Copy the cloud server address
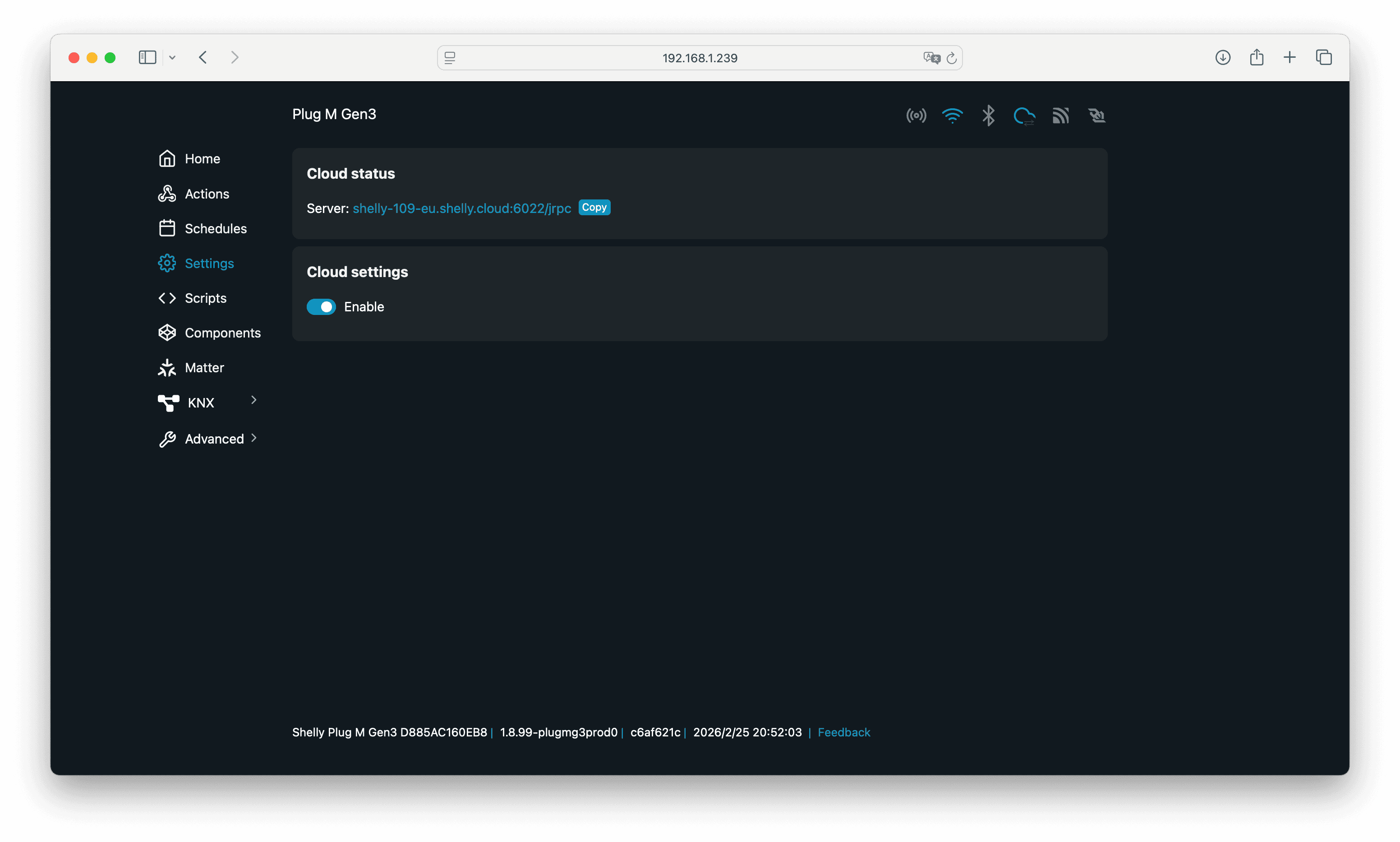The width and height of the screenshot is (1400, 842). [594, 208]
